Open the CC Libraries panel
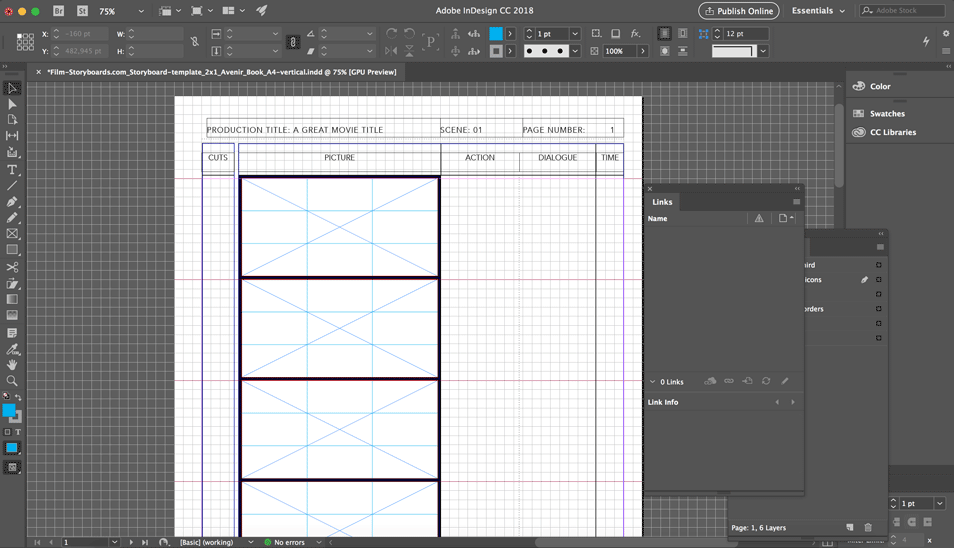 pos(893,132)
